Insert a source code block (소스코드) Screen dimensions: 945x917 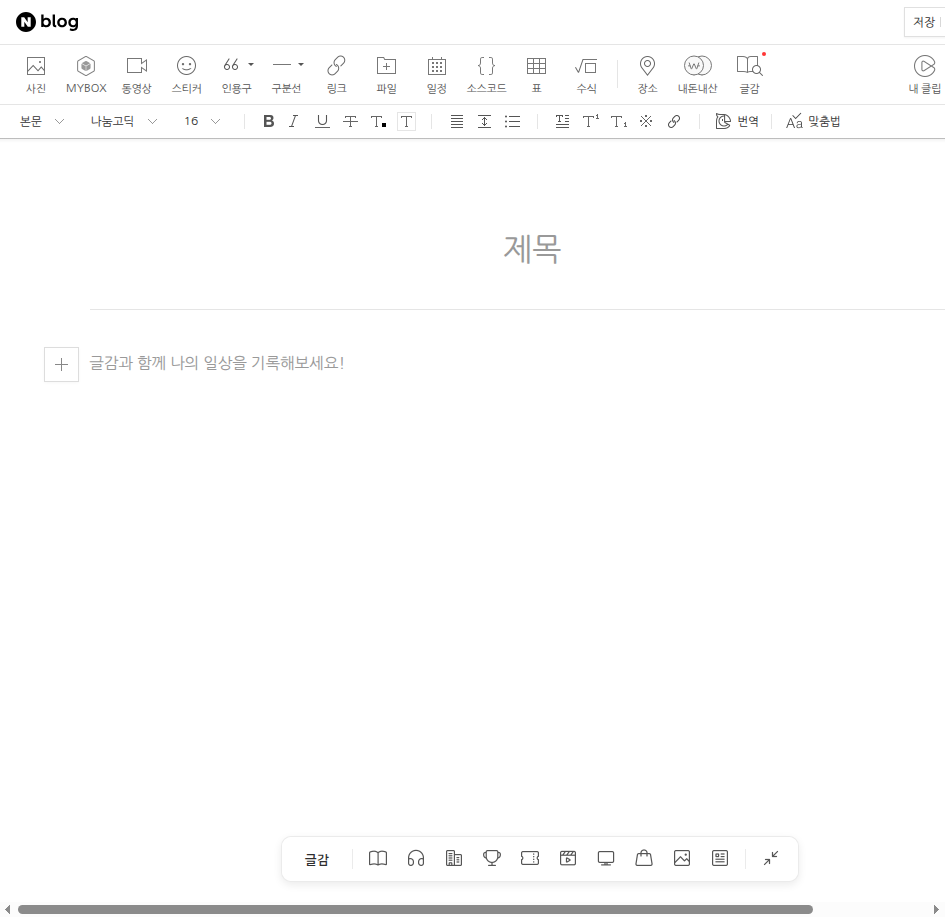pos(486,74)
